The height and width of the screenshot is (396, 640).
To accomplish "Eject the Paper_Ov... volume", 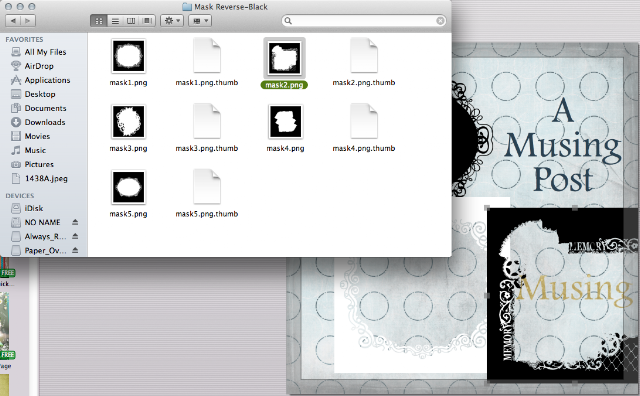I will pyautogui.click(x=75, y=250).
